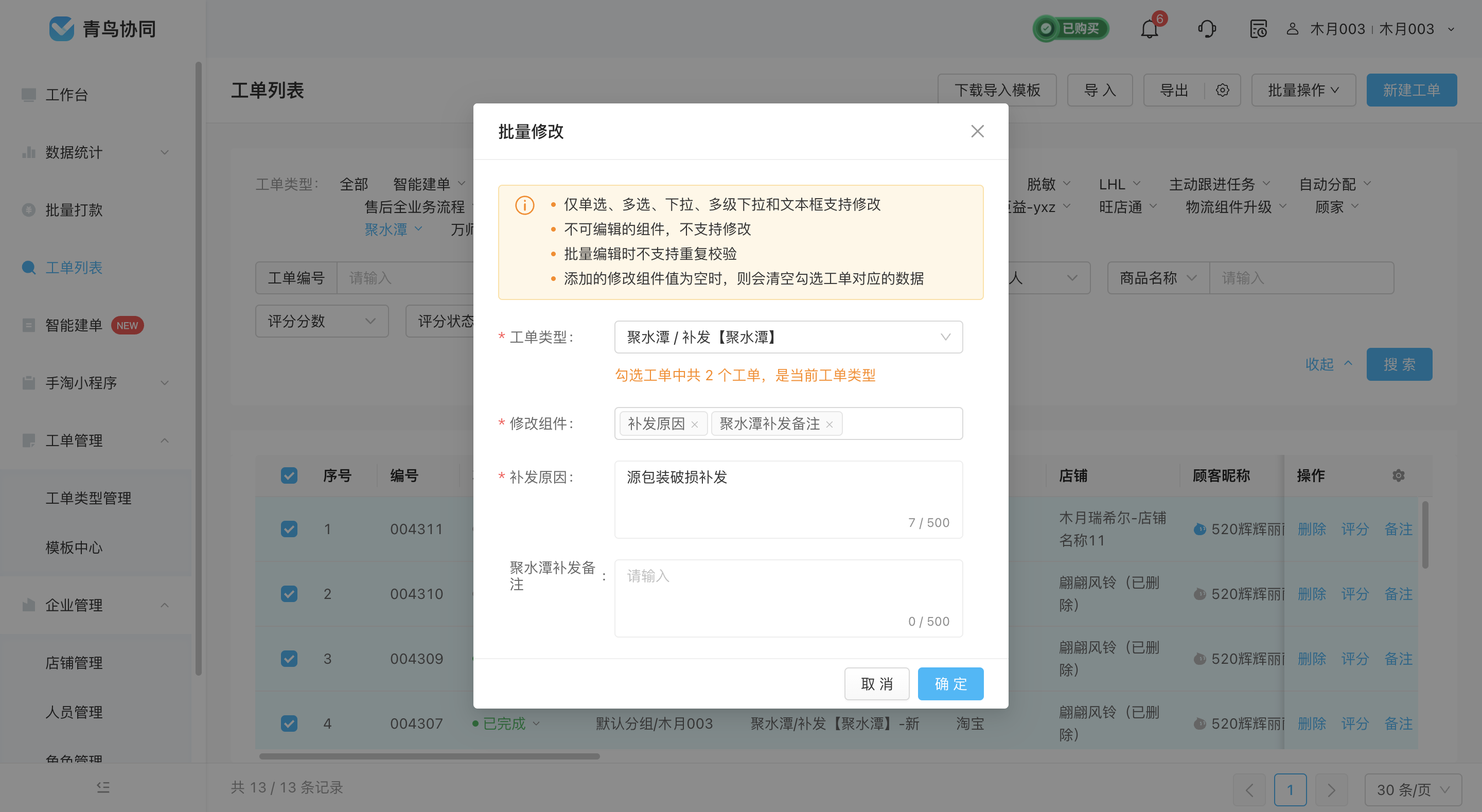The height and width of the screenshot is (812, 1482).
Task: Uncheck row 004311 checkbox
Action: [289, 529]
